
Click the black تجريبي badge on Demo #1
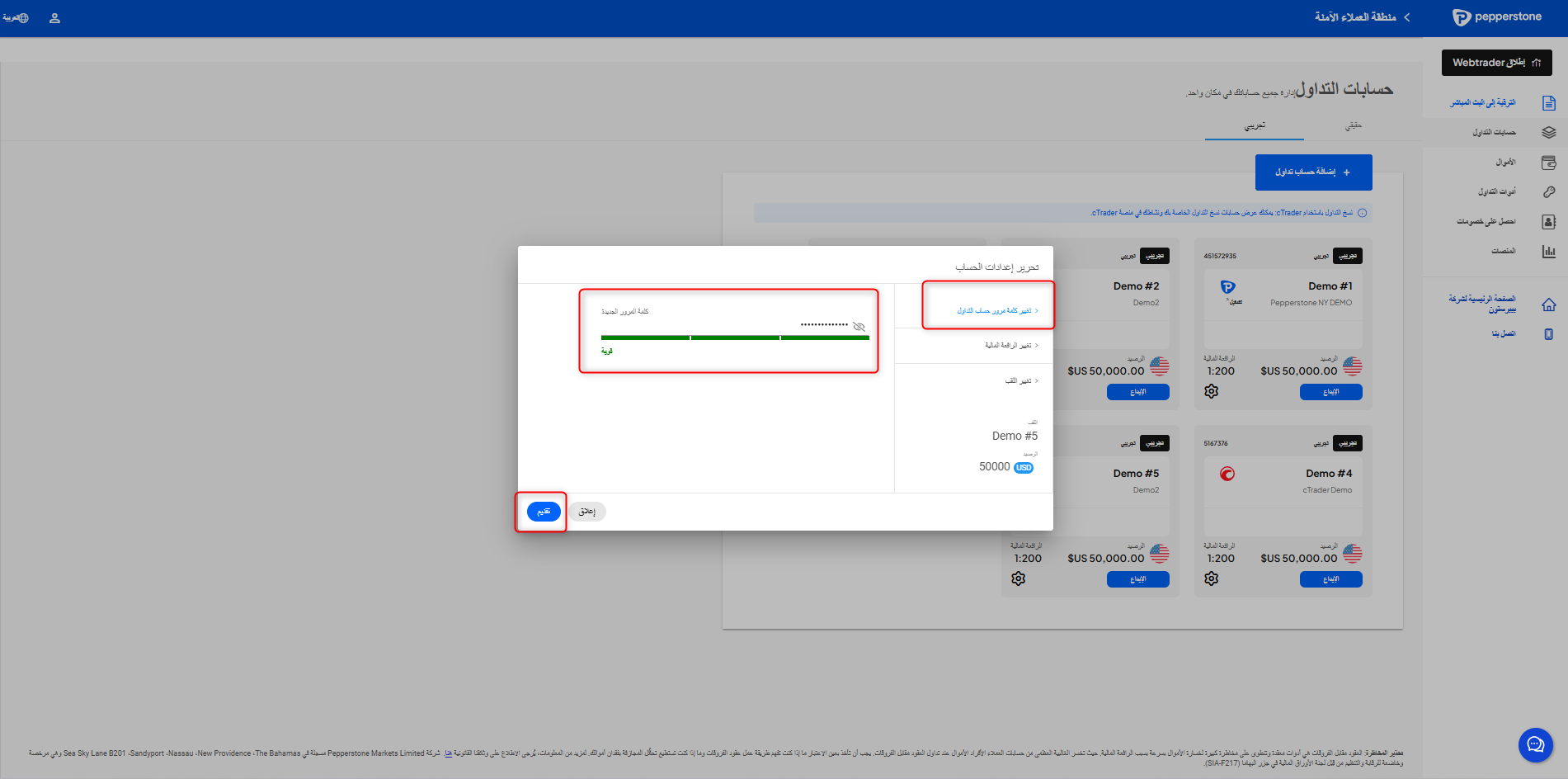coord(1348,256)
